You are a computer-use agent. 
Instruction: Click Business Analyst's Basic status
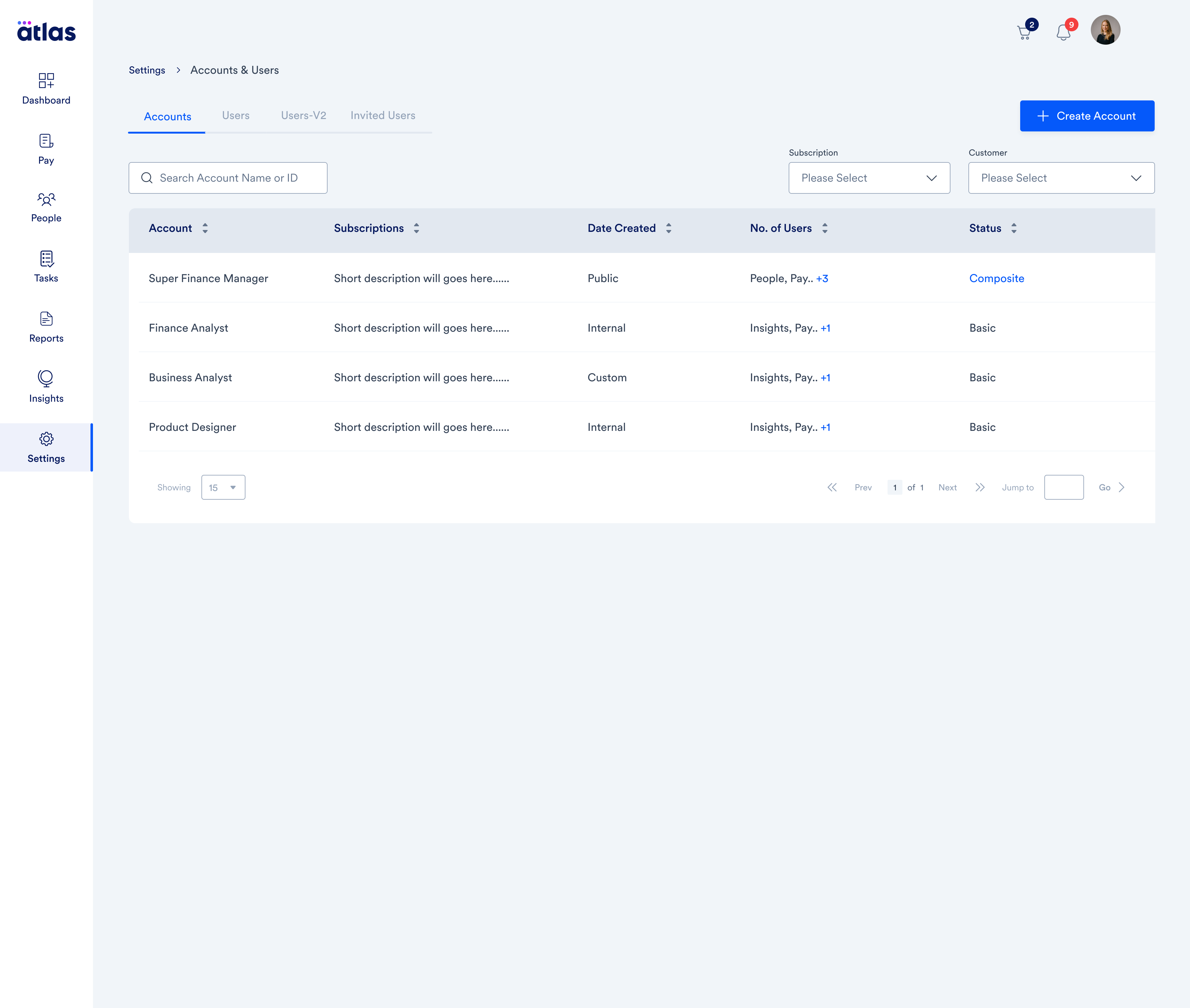[x=982, y=378]
